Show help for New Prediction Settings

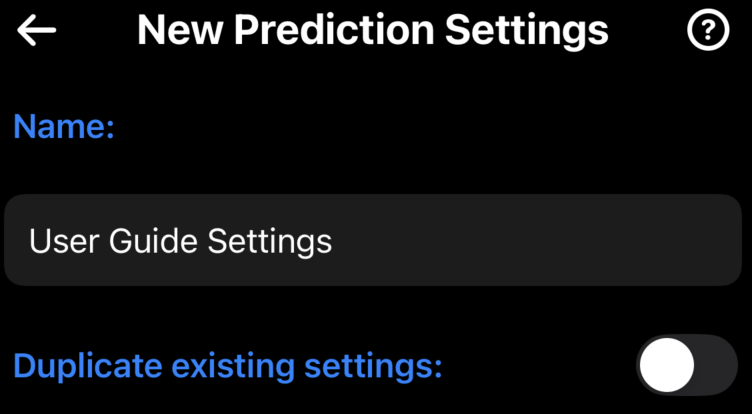pos(708,31)
